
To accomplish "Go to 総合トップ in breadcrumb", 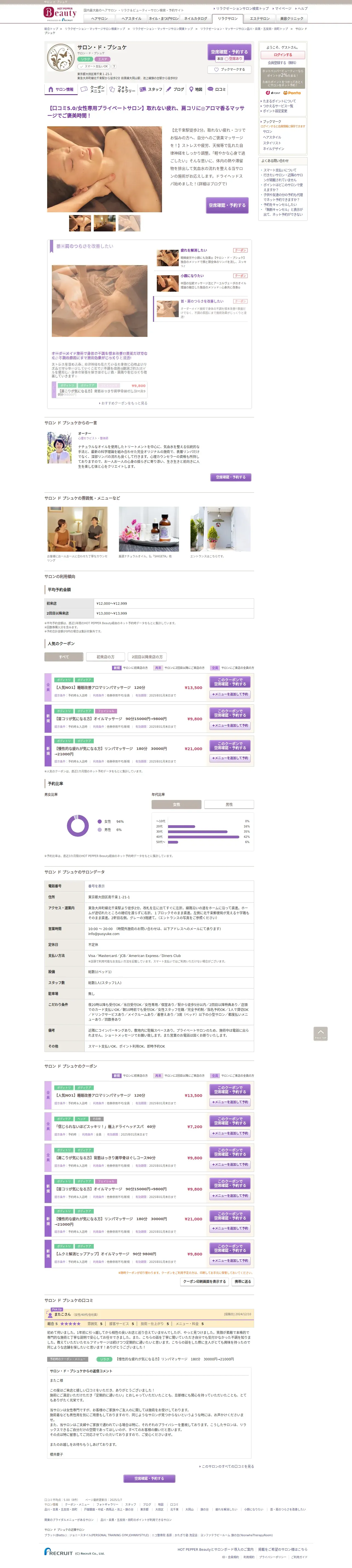I will tap(51, 28).
